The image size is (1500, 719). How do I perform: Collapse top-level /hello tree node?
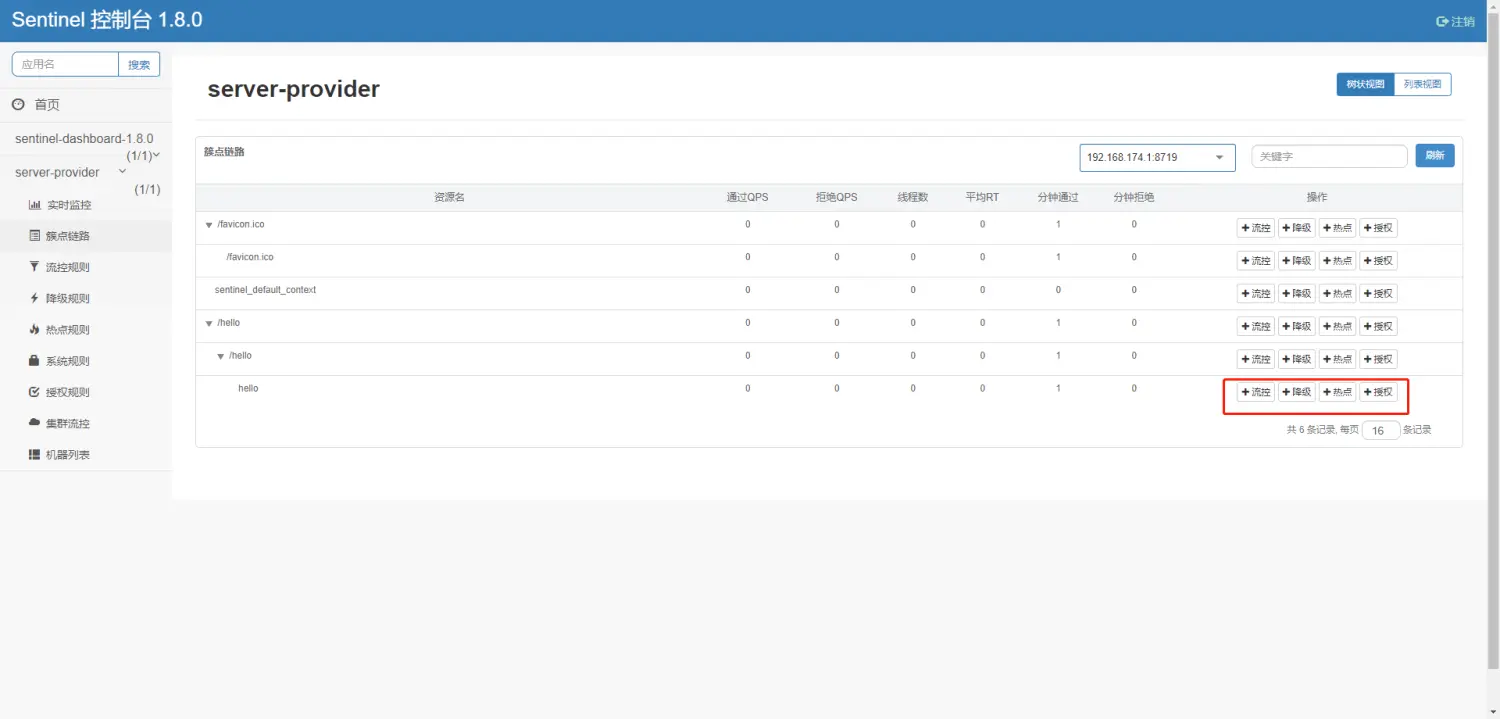209,323
